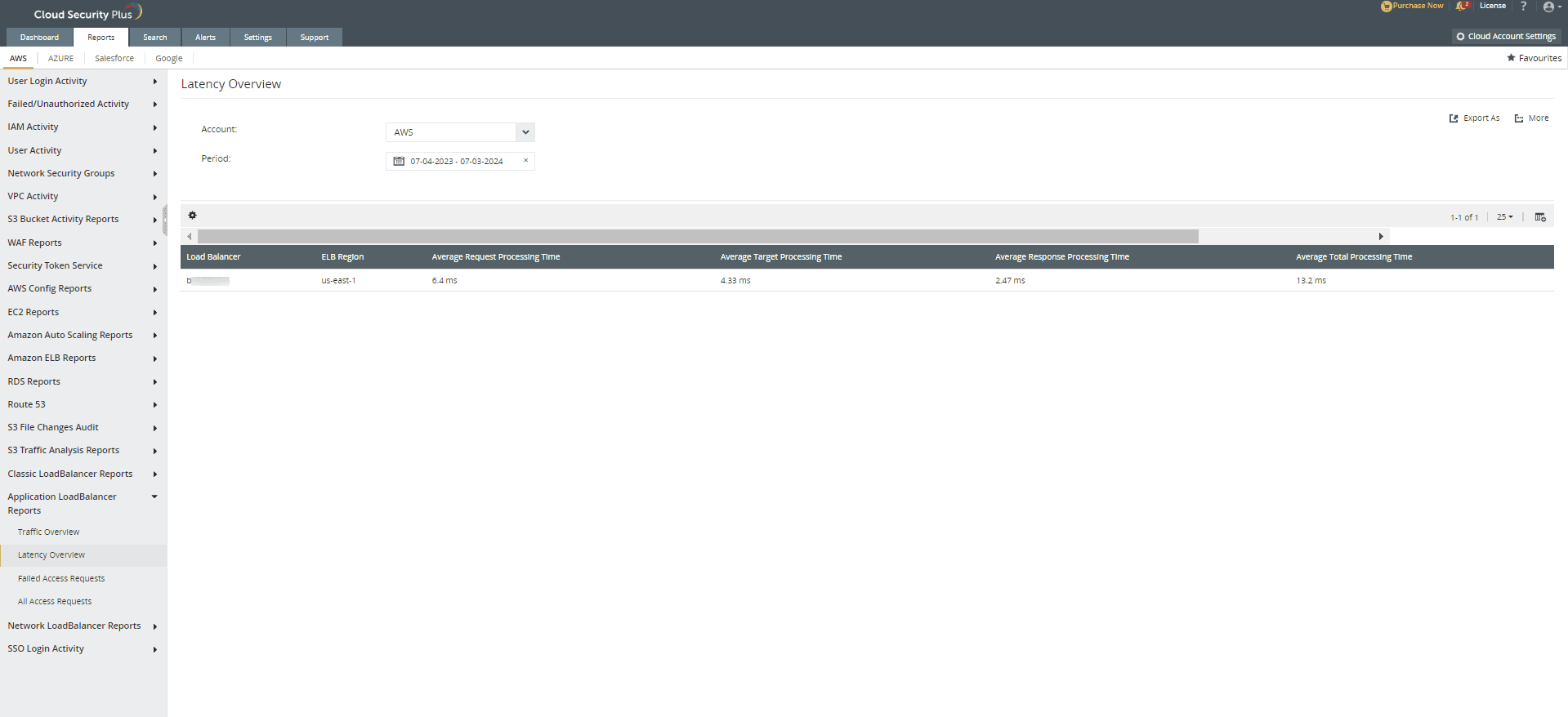Open the column chooser table icon
Screen dimensions: 1568x717
(1540, 217)
